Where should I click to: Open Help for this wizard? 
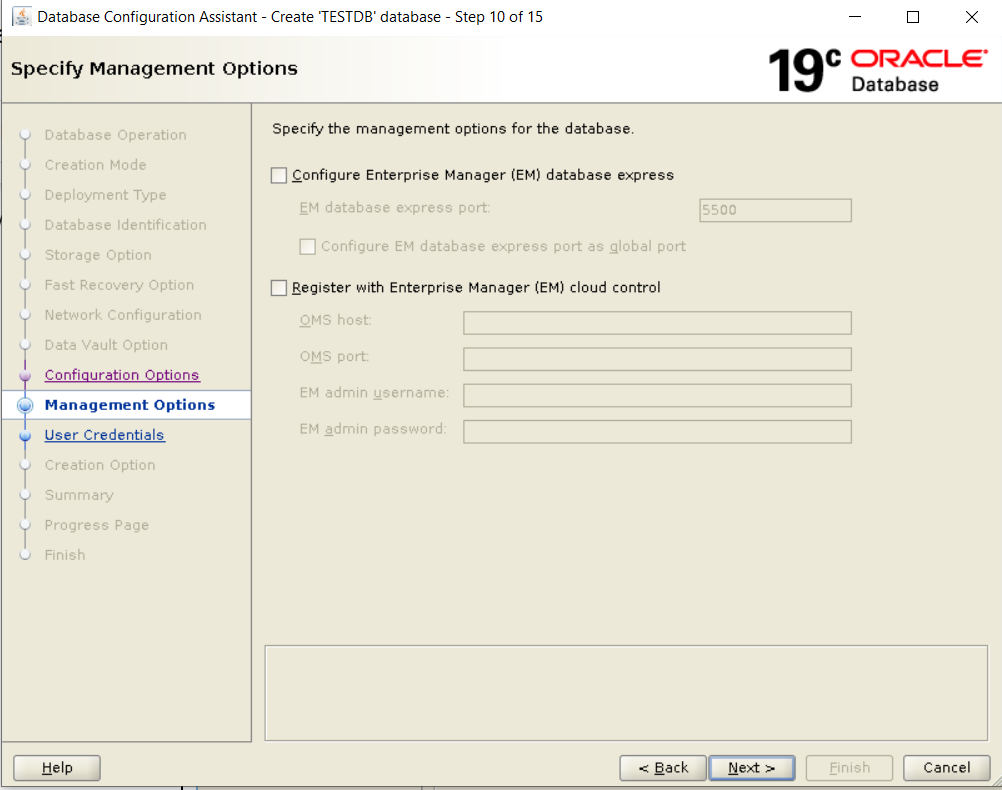57,768
